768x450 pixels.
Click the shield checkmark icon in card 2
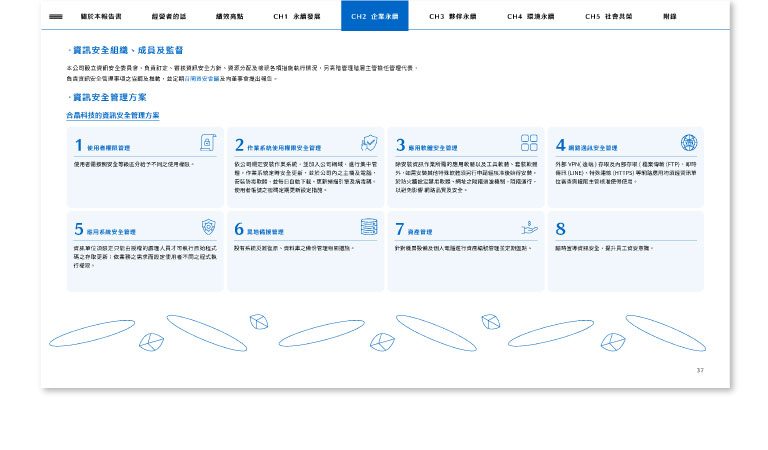pyautogui.click(x=369, y=143)
